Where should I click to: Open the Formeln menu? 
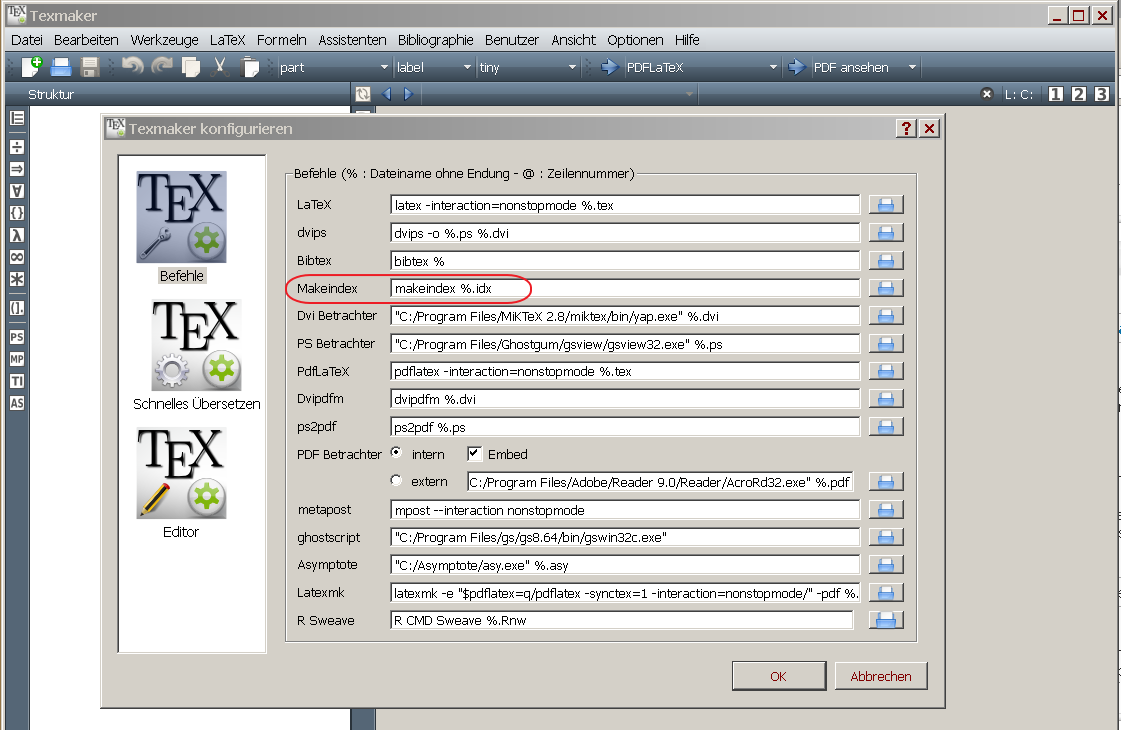pos(282,40)
